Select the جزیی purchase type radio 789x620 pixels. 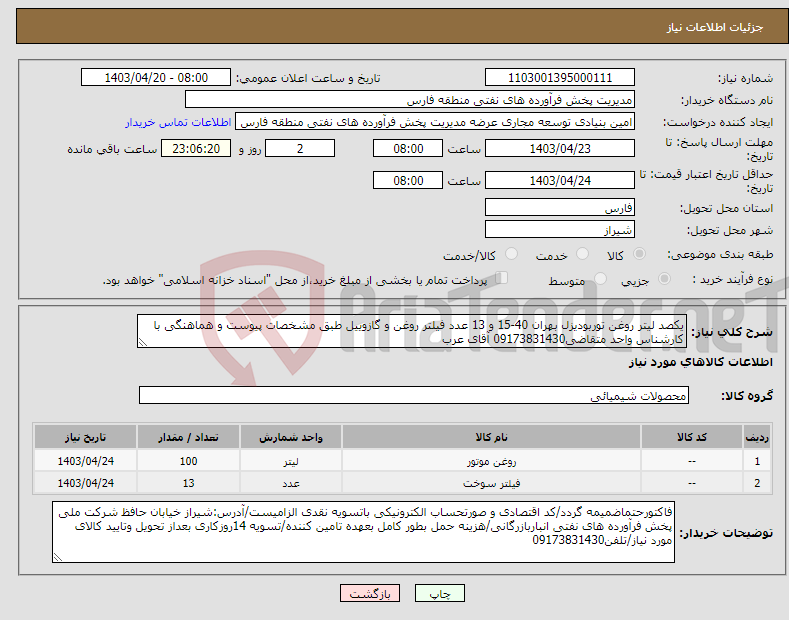pos(664,279)
